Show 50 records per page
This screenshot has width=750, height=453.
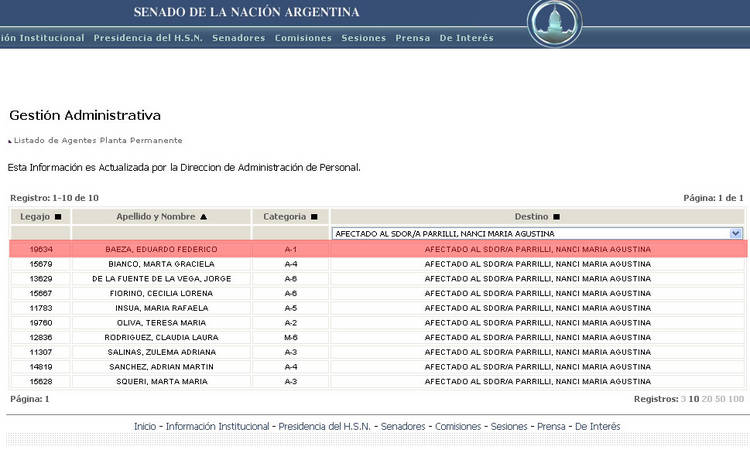pyautogui.click(x=720, y=399)
